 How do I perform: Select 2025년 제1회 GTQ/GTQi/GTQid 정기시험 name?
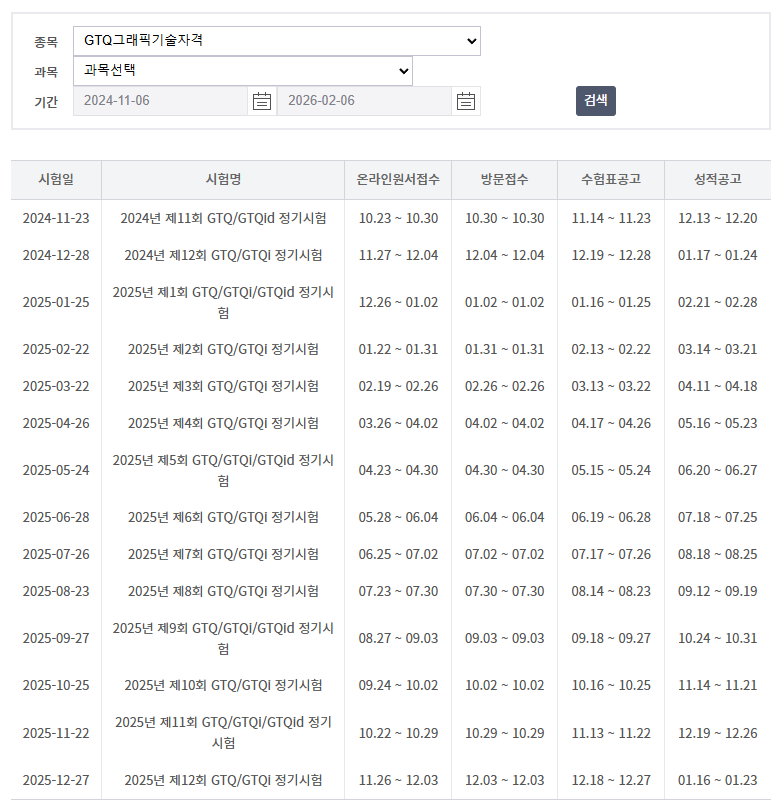223,302
